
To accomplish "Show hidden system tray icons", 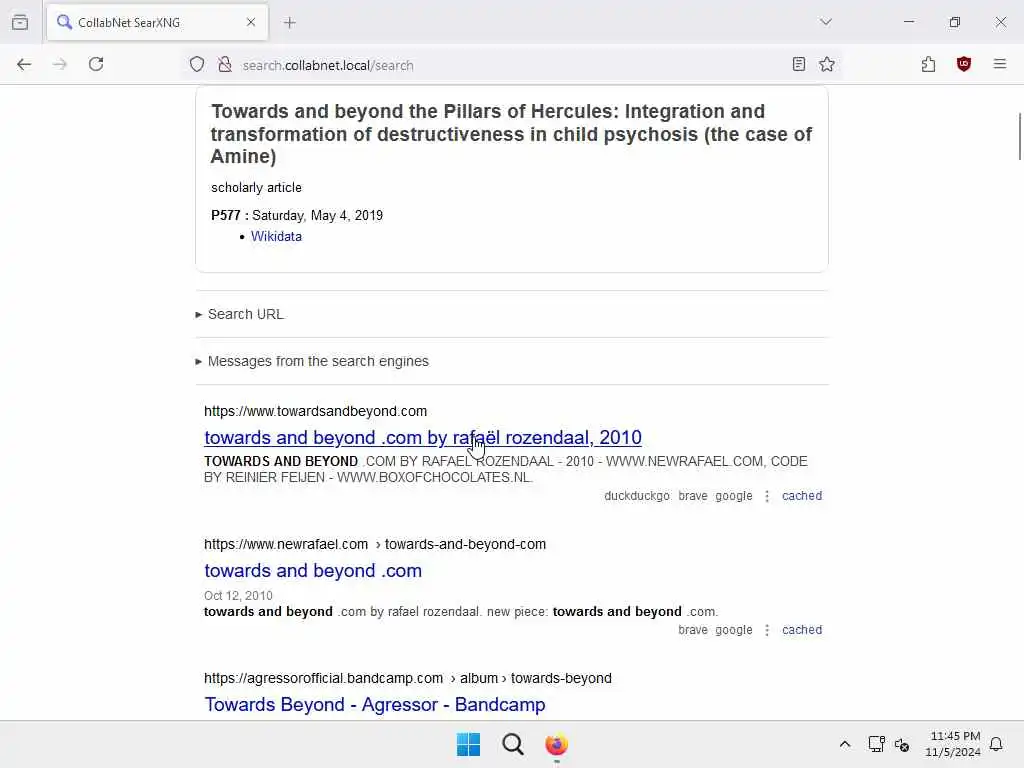I will 844,744.
